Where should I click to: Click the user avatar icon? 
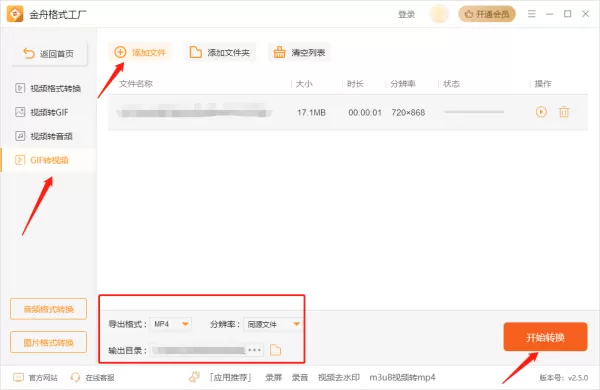(x=439, y=14)
